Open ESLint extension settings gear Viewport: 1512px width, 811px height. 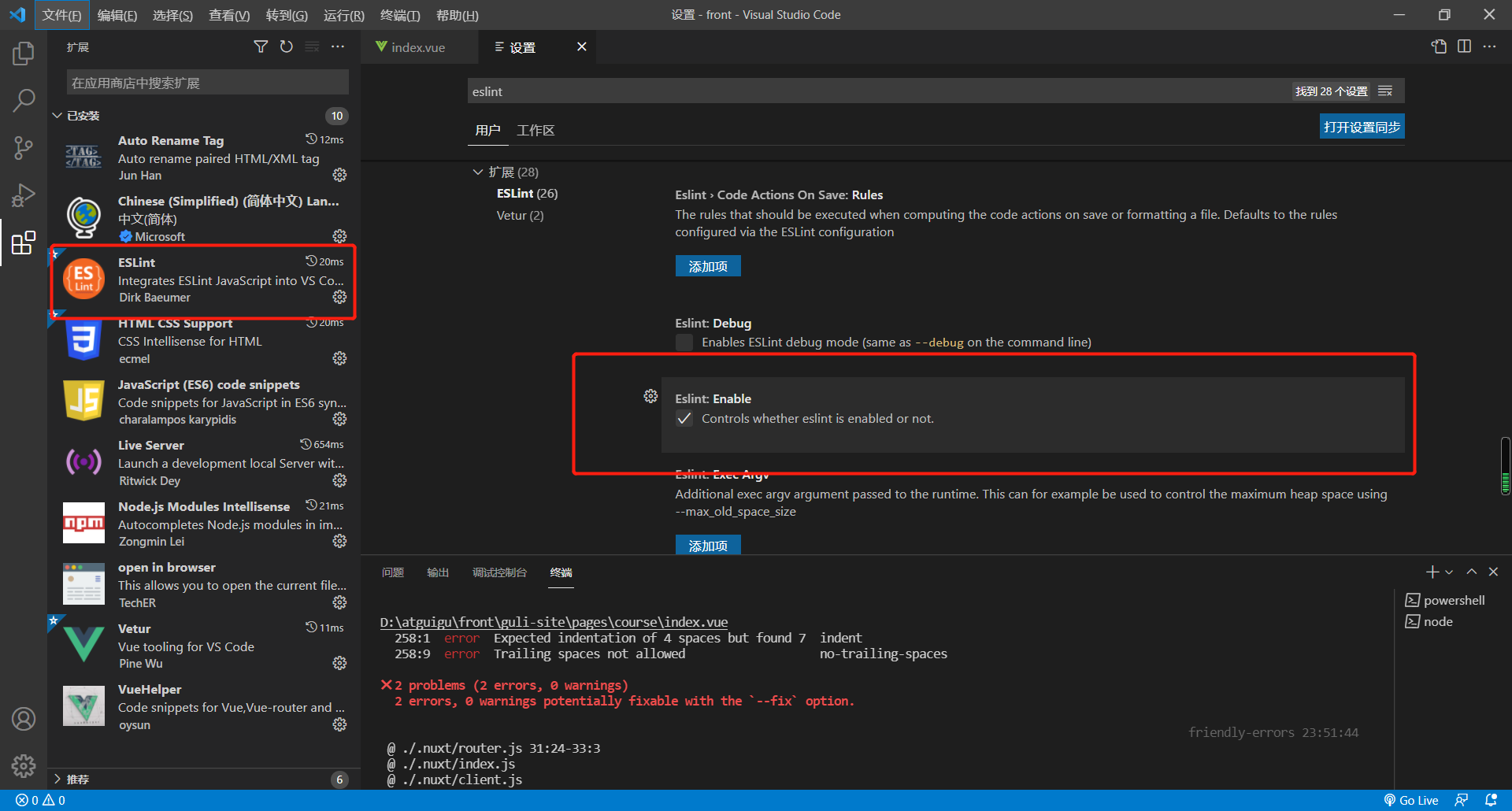[x=339, y=297]
